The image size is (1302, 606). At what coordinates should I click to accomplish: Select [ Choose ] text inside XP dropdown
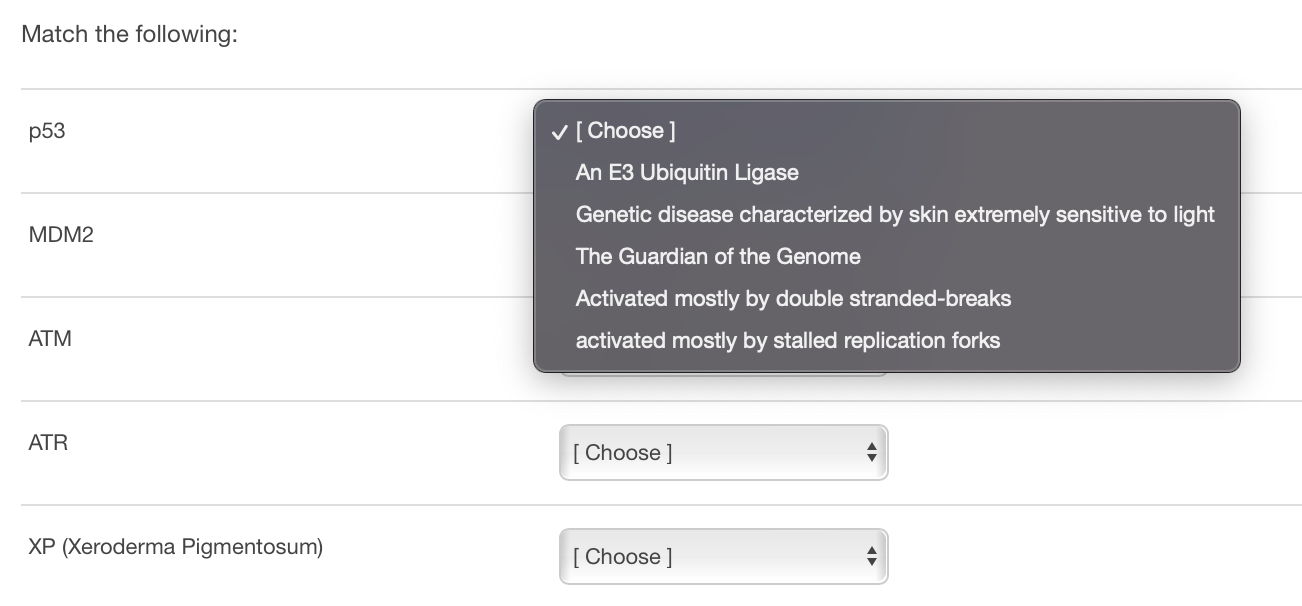622,556
